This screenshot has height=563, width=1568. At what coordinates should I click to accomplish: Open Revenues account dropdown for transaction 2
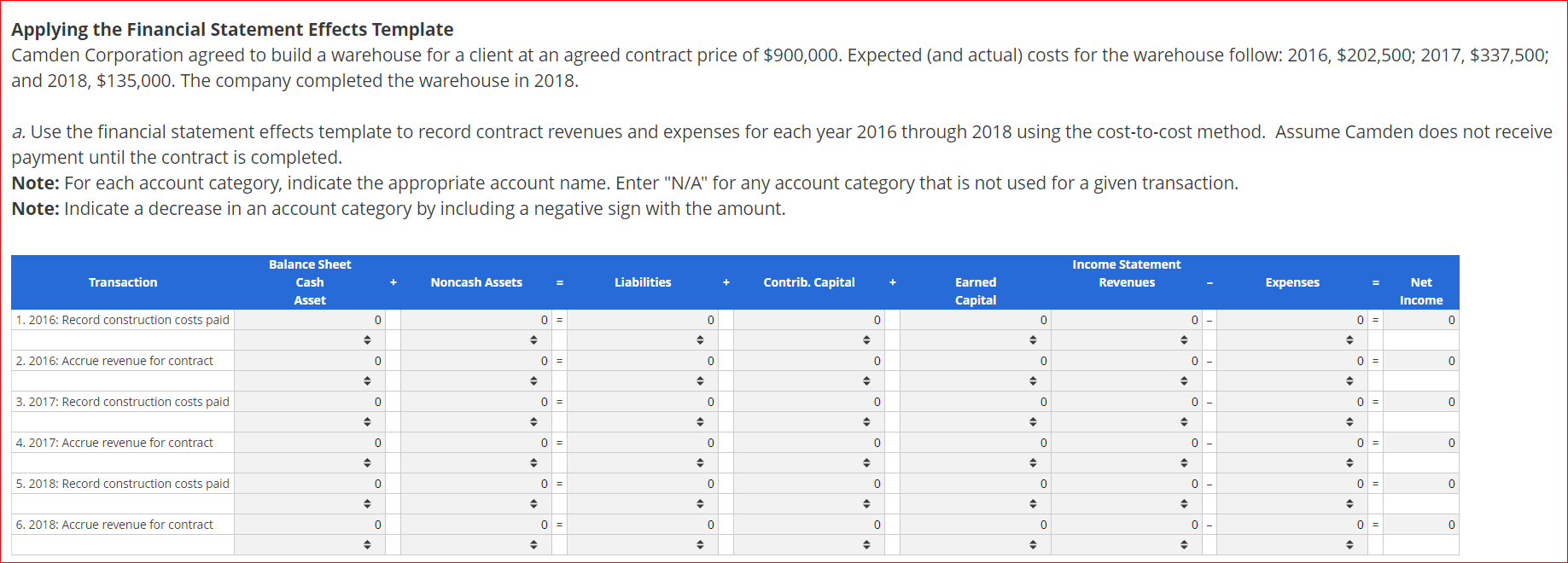click(x=1127, y=381)
